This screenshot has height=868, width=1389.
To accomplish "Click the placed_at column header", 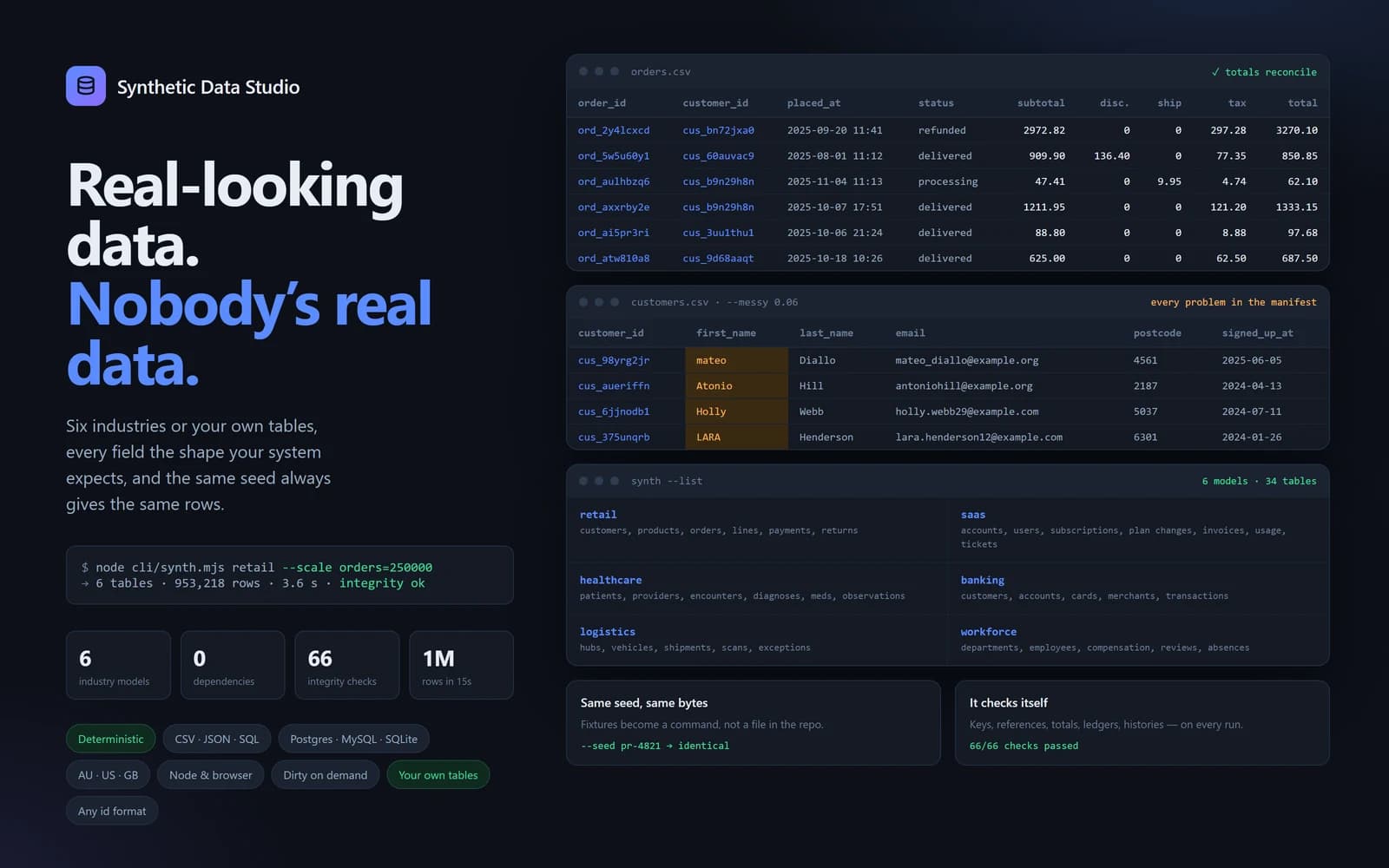I will tap(813, 102).
